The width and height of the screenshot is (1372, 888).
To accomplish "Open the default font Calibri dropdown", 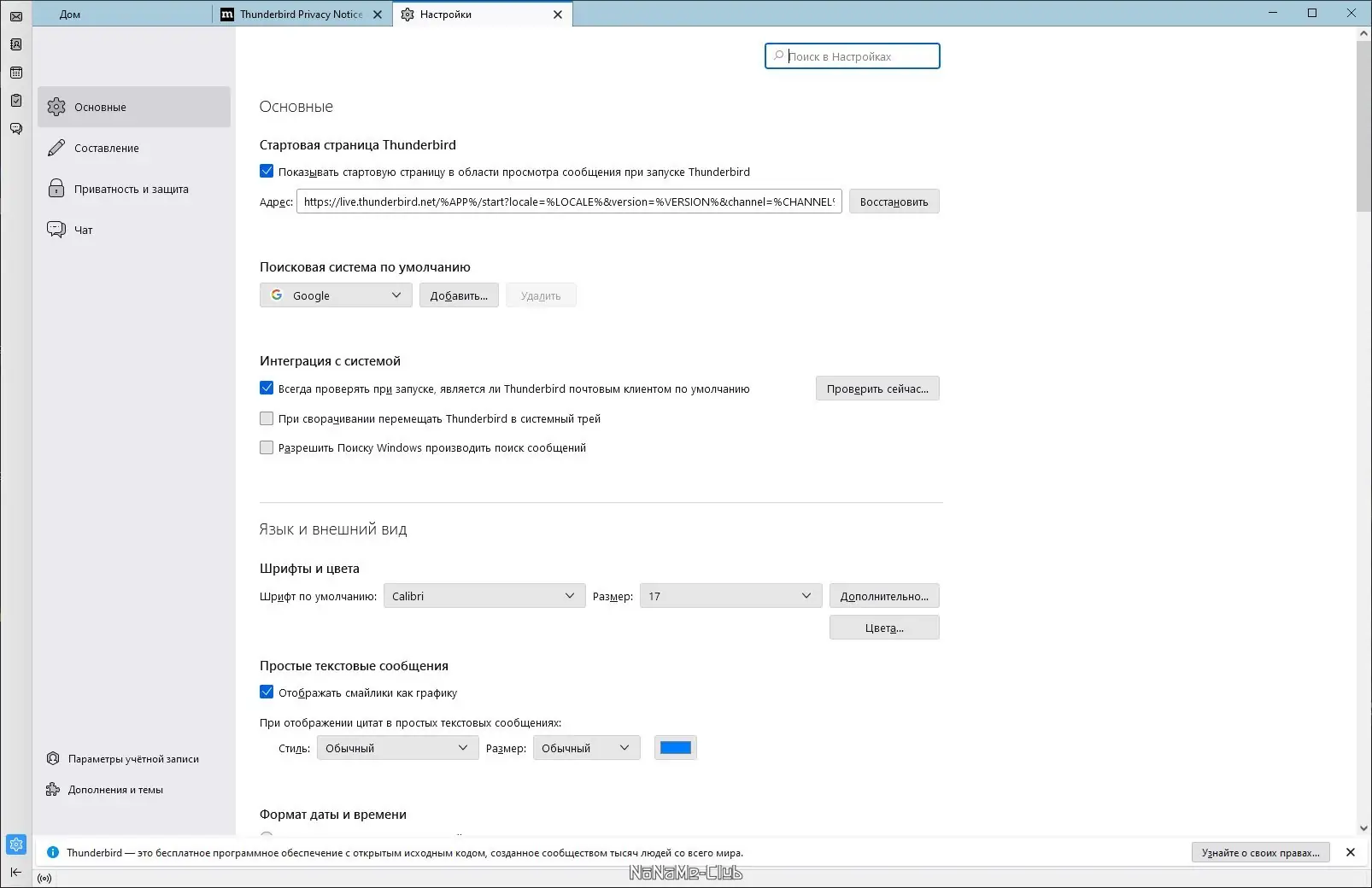I will (484, 596).
